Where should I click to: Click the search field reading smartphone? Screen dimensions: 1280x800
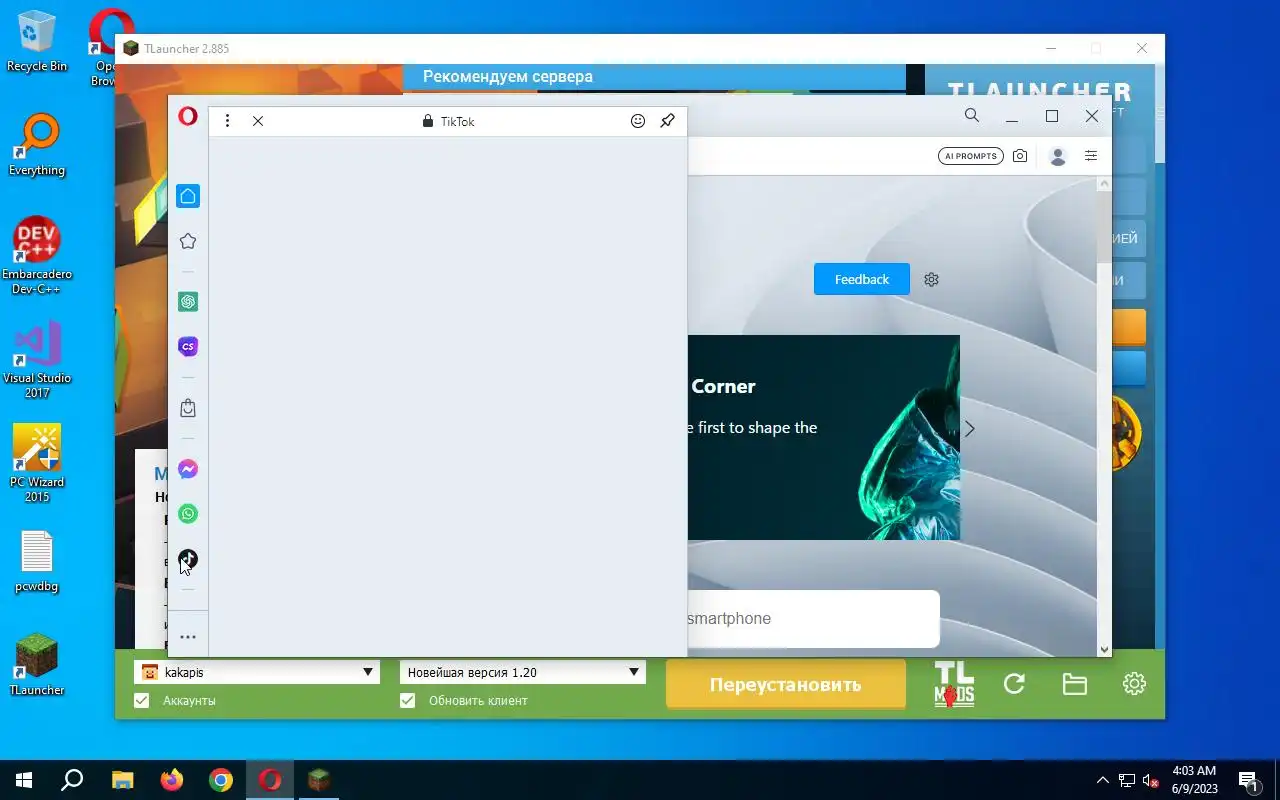click(x=813, y=618)
